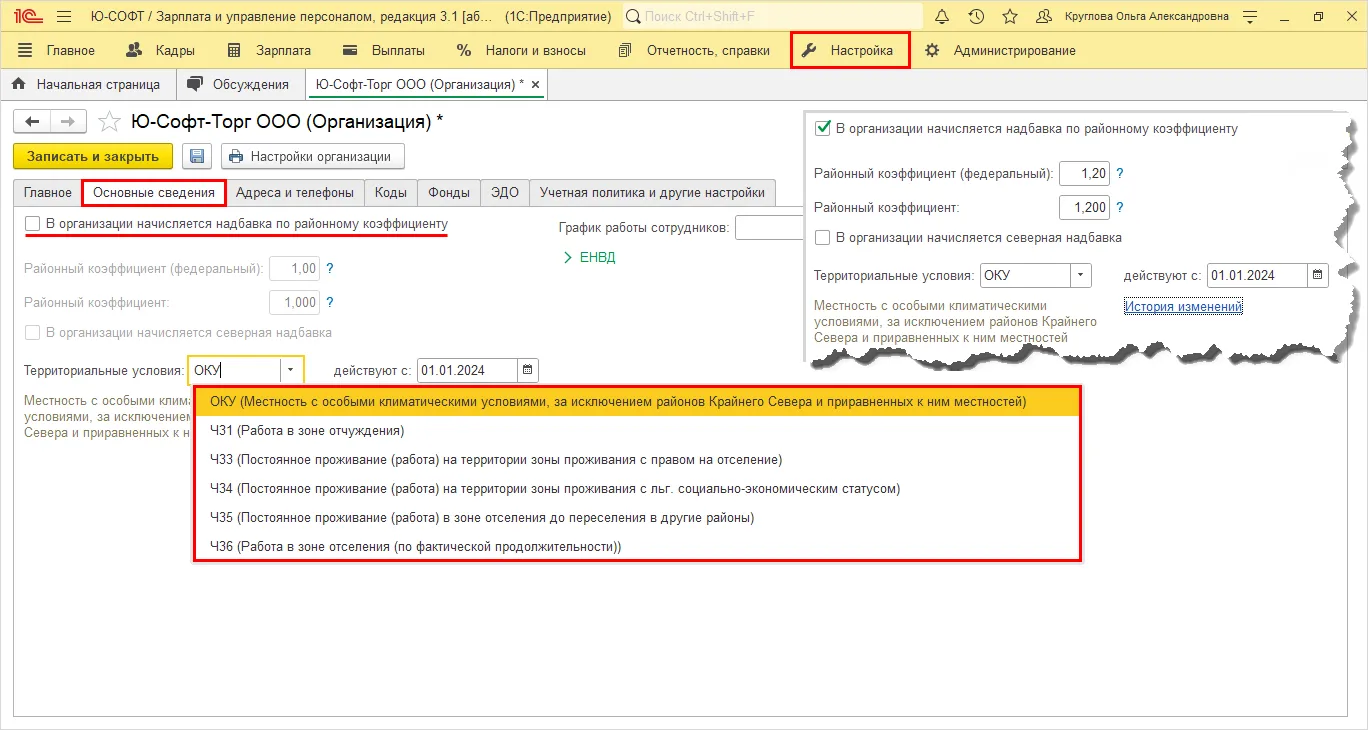The height and width of the screenshot is (730, 1368).
Task: Select ЧЗ3 option in list
Action: pos(637,460)
